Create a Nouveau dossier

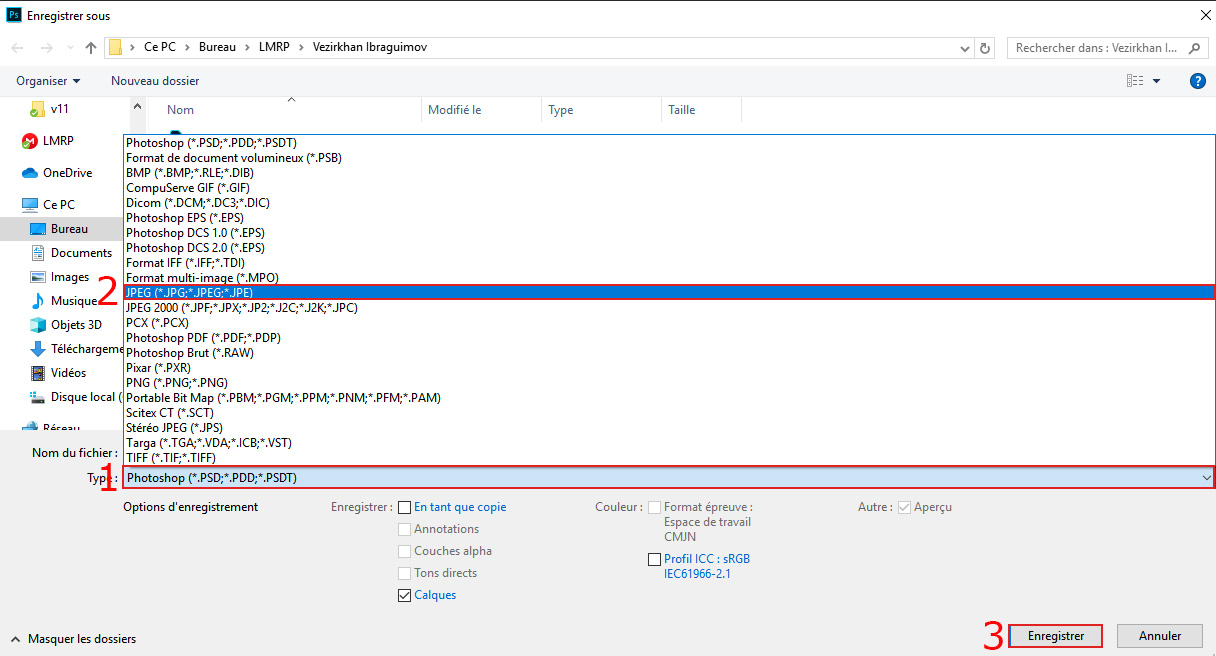pyautogui.click(x=155, y=81)
